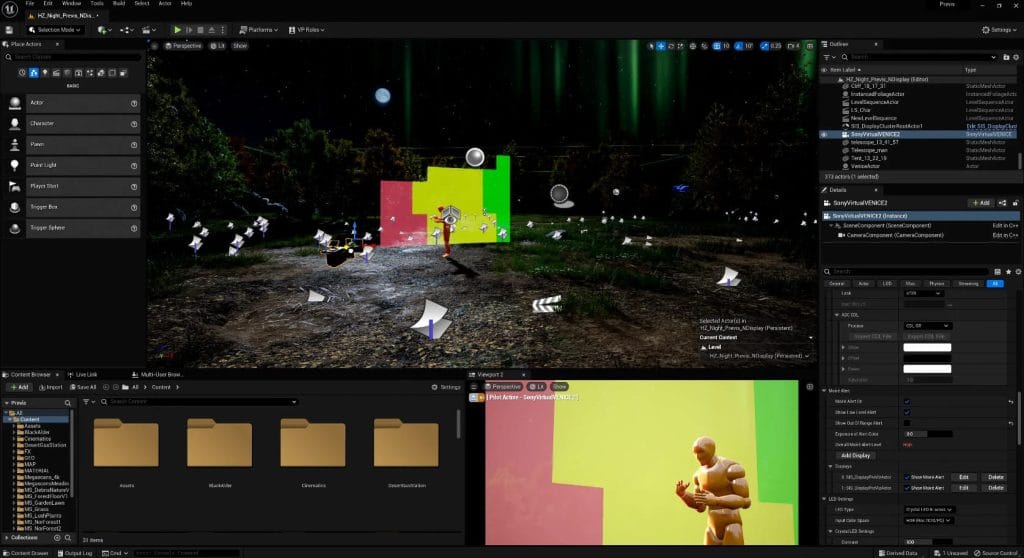Open the Window menu
Viewport: 1024px width, 558px height.
point(71,3)
